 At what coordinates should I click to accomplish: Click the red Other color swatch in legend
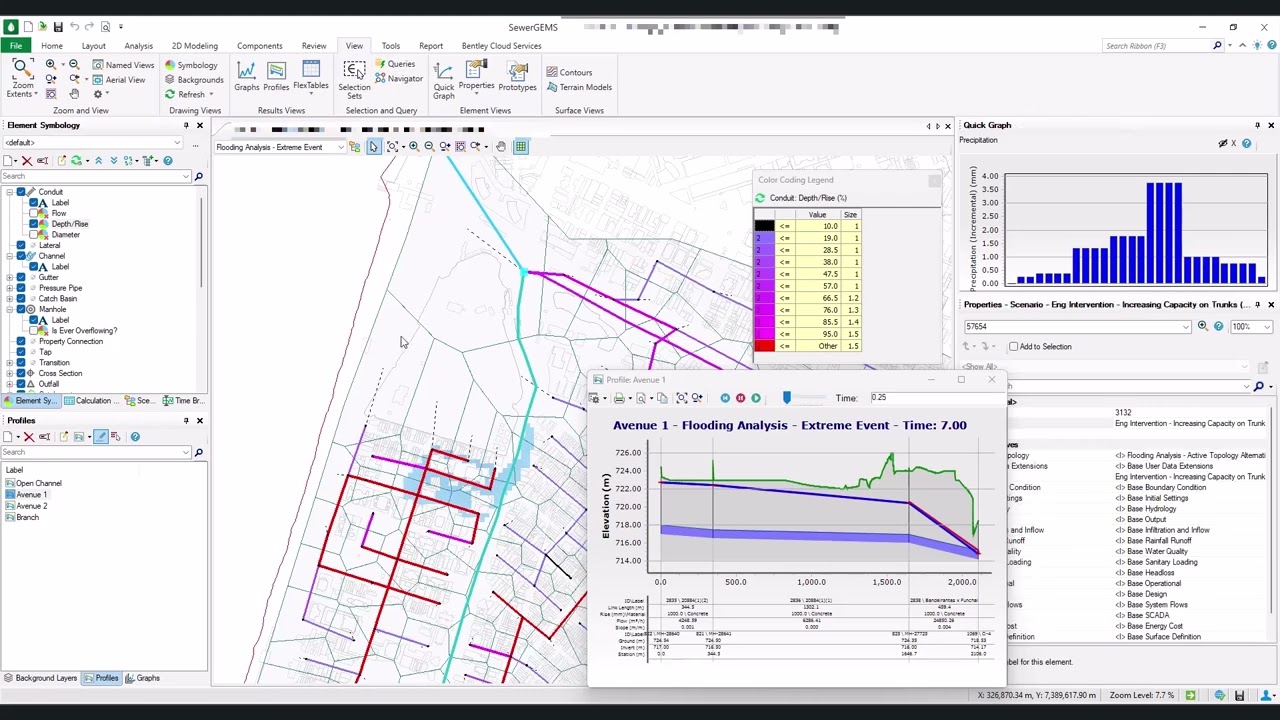[x=764, y=346]
